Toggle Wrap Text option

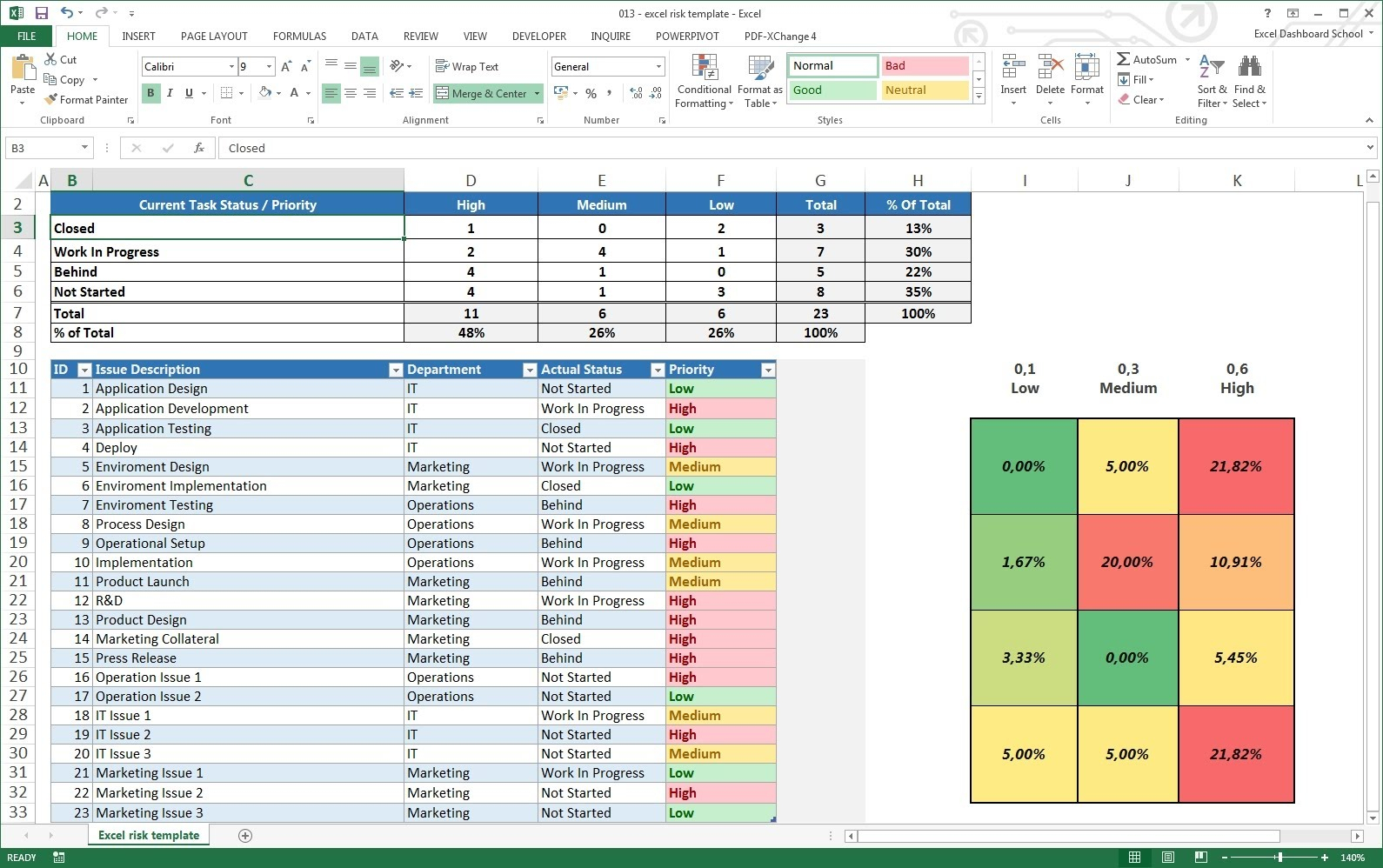(x=467, y=67)
